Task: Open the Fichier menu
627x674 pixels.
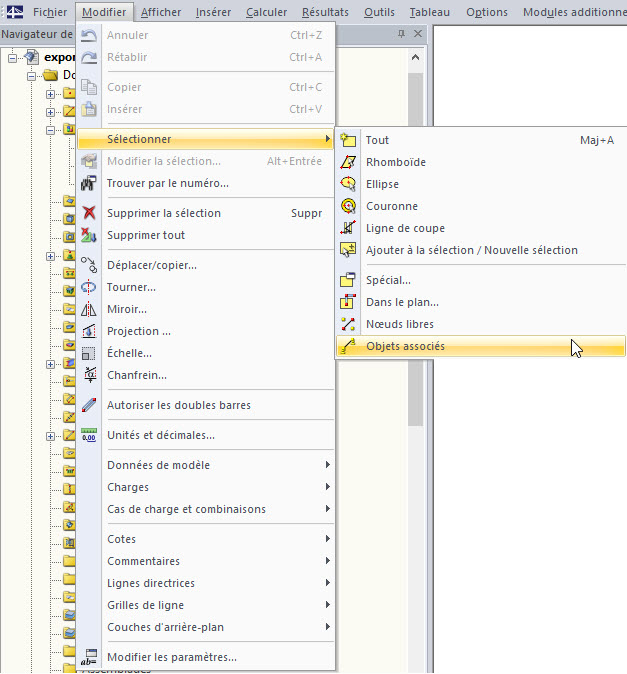Action: tap(50, 12)
